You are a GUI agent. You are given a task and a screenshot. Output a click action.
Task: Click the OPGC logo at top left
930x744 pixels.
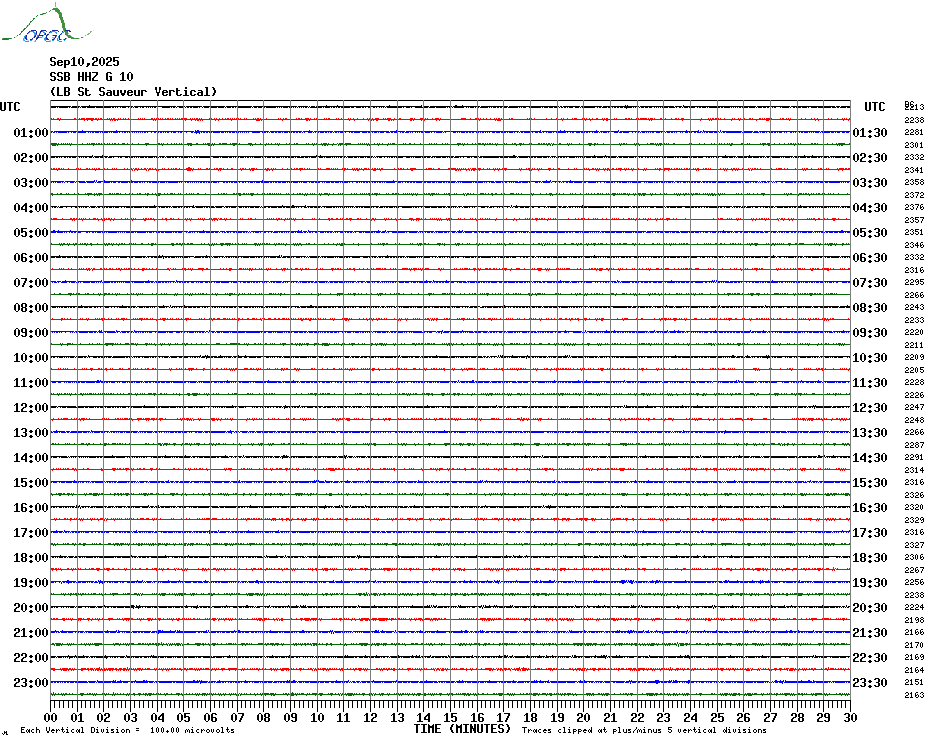click(46, 24)
